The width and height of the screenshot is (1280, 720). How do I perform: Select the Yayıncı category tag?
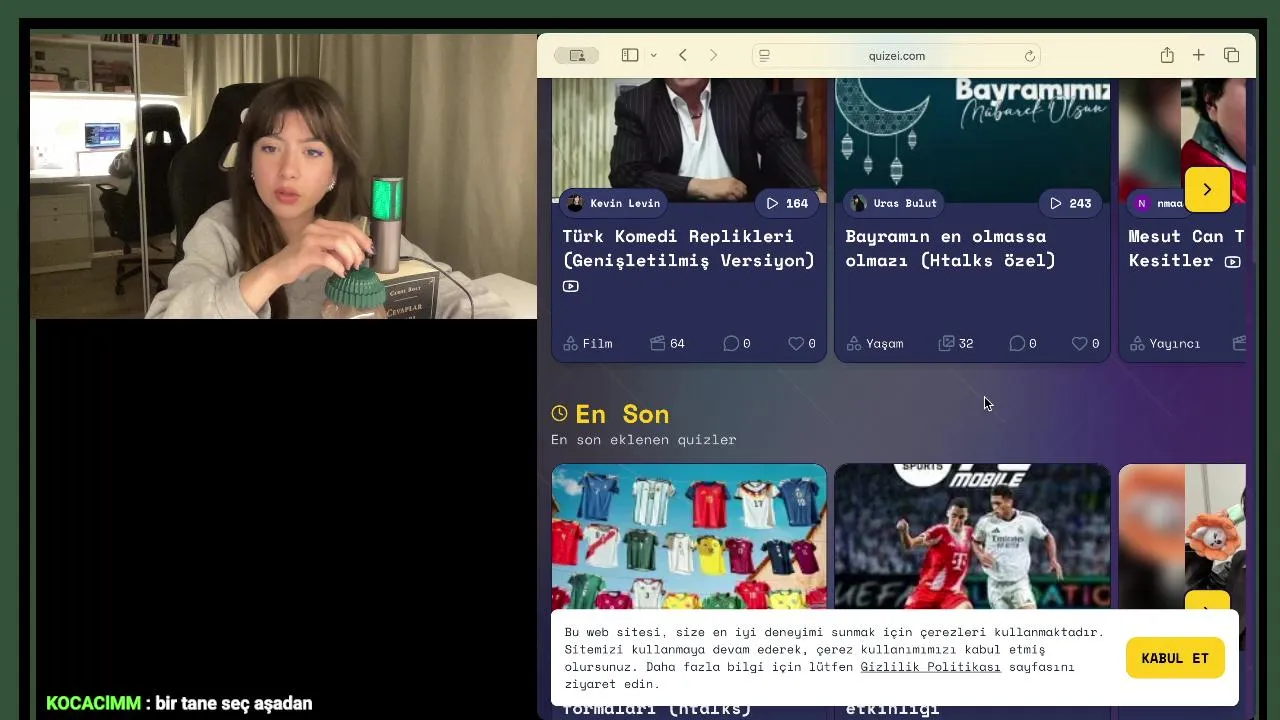click(1165, 343)
